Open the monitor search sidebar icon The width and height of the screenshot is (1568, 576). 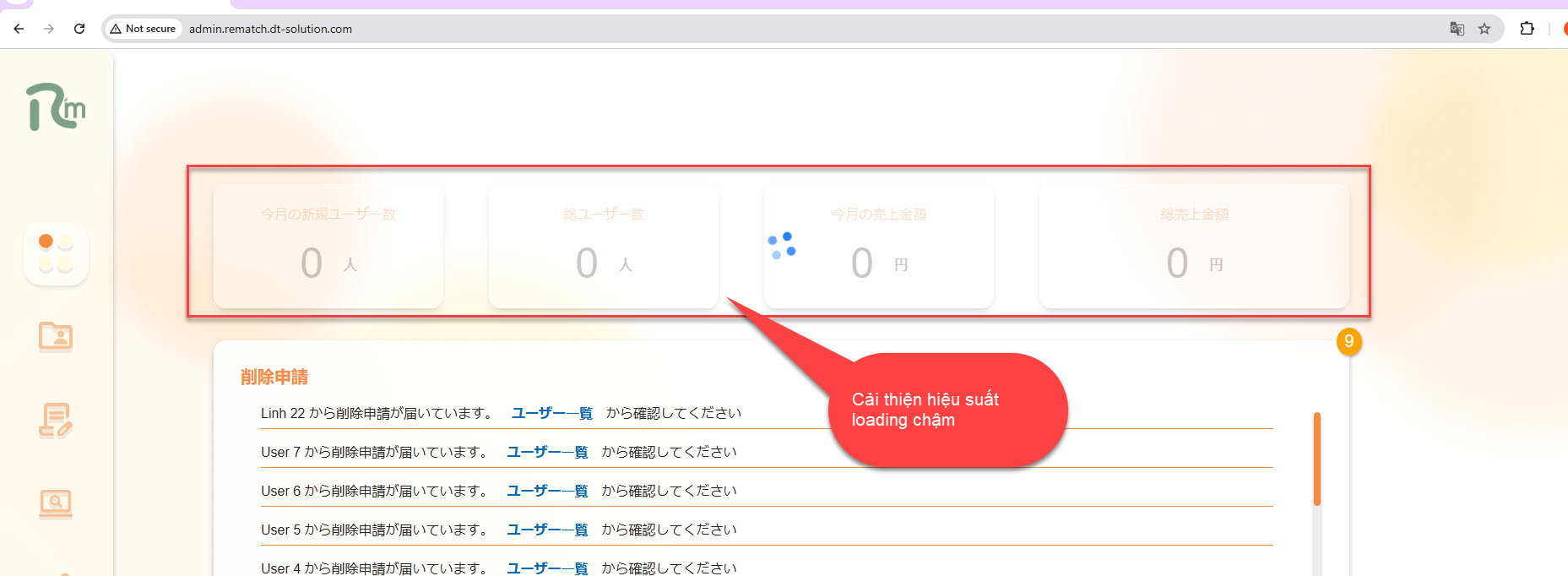pyautogui.click(x=56, y=503)
